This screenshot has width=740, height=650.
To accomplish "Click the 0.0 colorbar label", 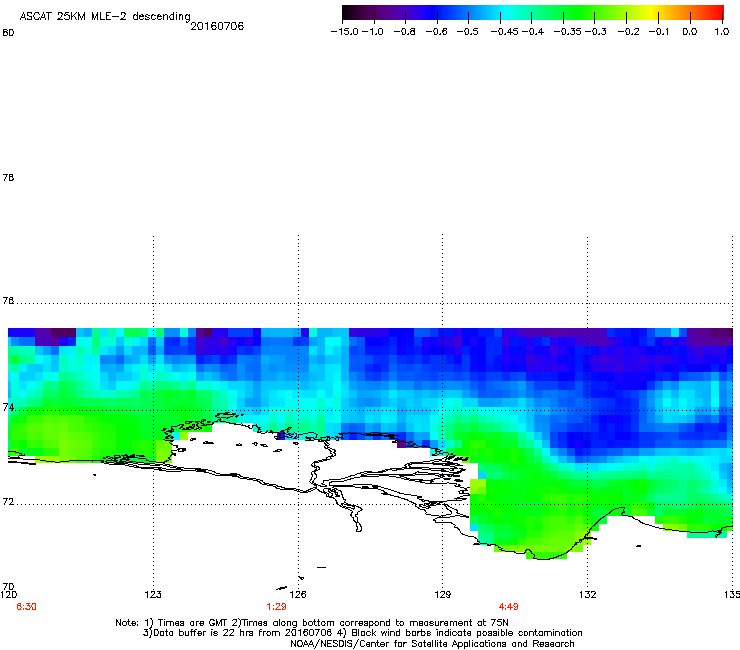I will pos(690,32).
